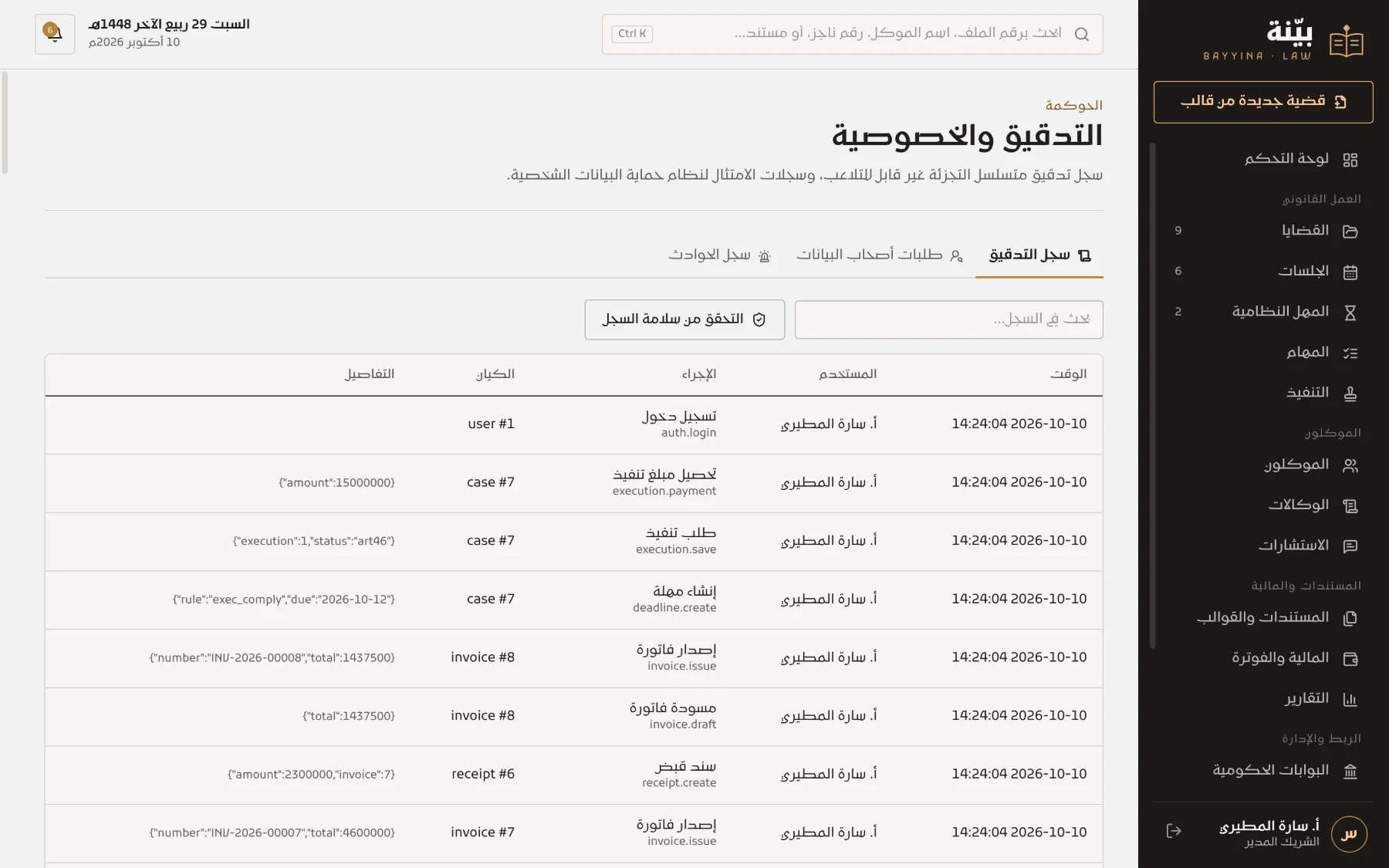Select the auth.login log row action
This screenshot has width=1389, height=868.
tap(688, 433)
